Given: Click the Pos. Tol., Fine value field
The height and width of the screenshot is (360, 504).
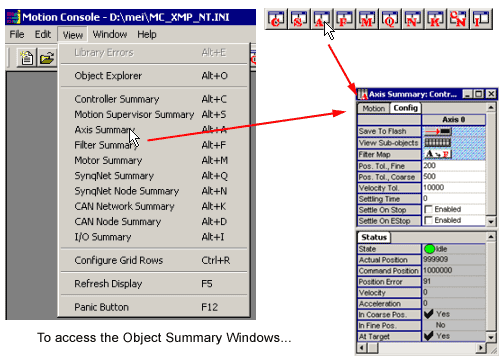Looking at the screenshot, I should 454,166.
